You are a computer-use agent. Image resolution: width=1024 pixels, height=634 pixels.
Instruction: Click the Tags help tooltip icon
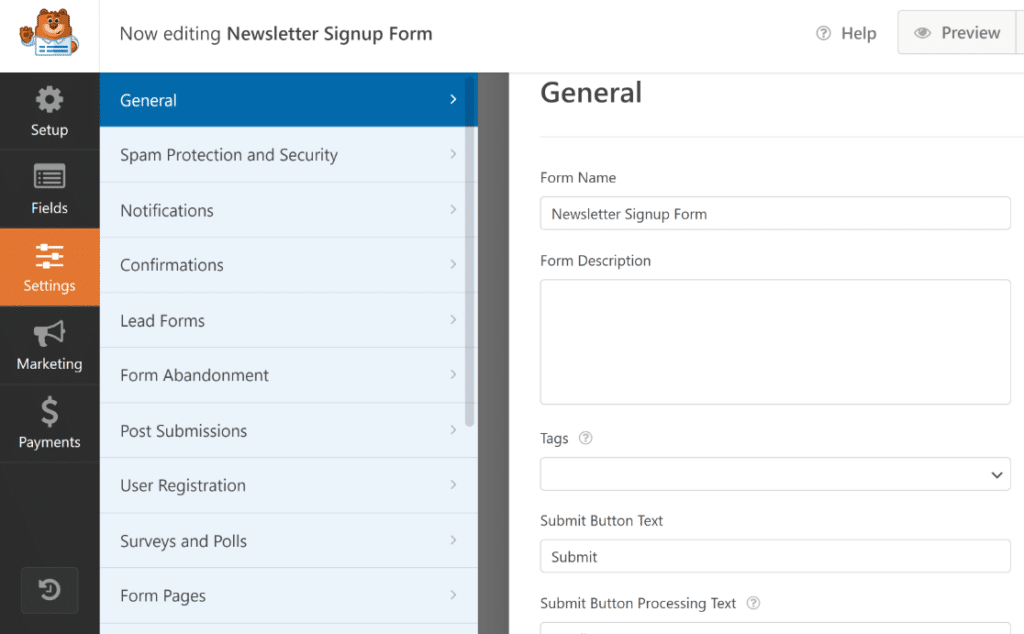pyautogui.click(x=586, y=438)
